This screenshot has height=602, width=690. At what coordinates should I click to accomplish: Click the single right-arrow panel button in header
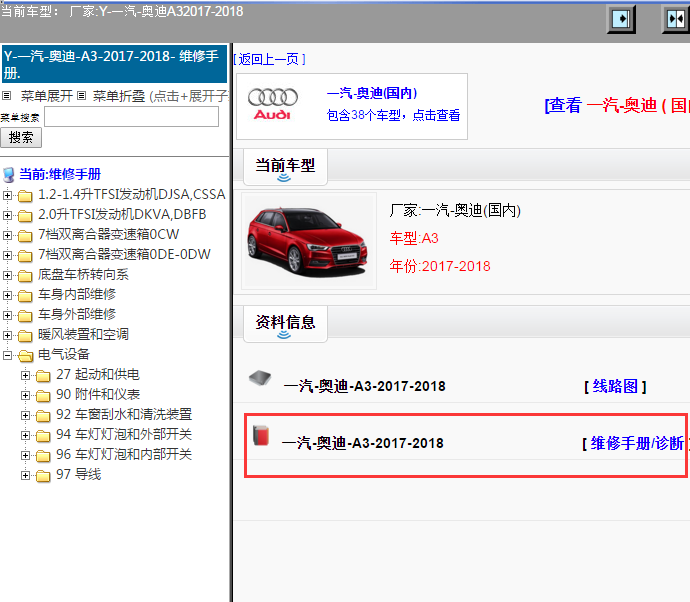pos(621,19)
